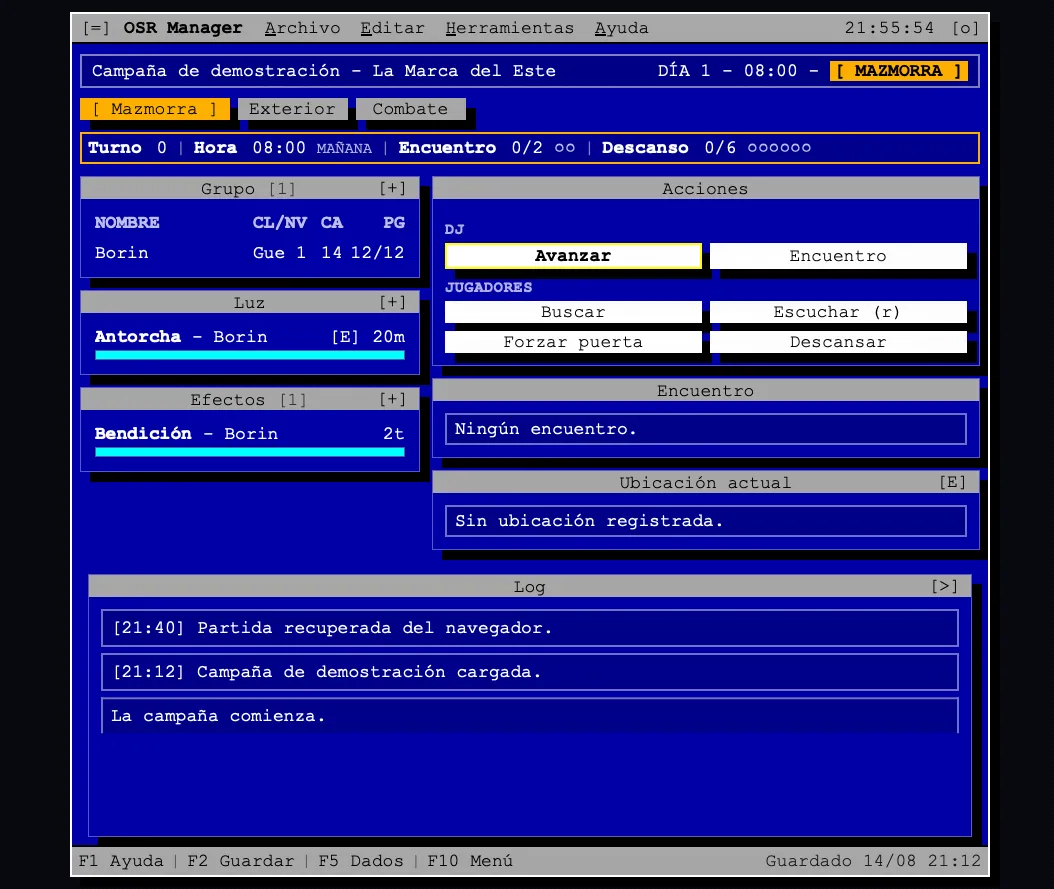Expand the Log panel with [>]

click(x=944, y=586)
